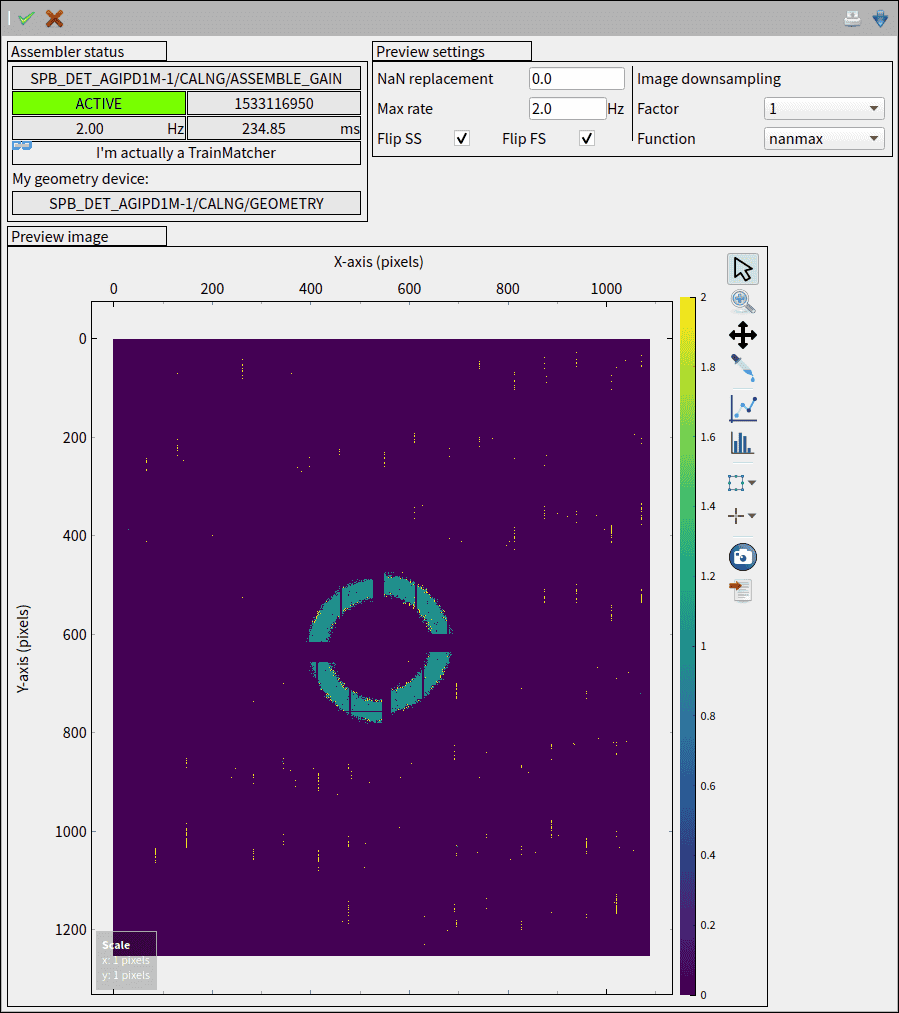
Task: Select the four-arrow pan tool
Action: 743,335
